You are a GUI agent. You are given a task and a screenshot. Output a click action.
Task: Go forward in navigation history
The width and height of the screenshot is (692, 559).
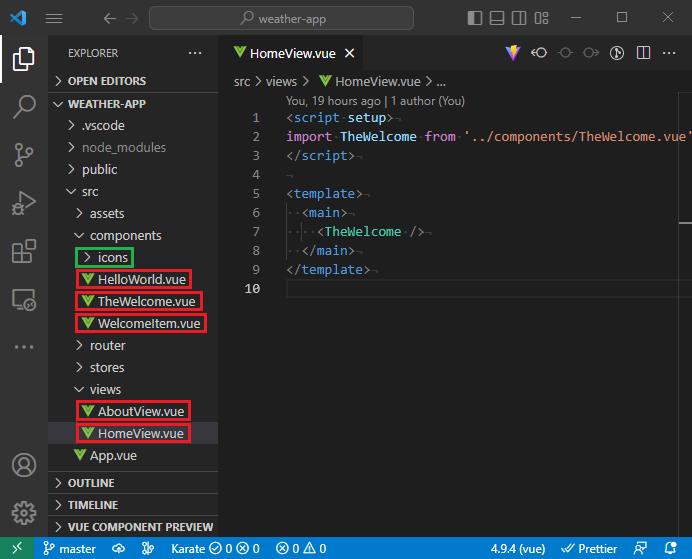tap(132, 19)
